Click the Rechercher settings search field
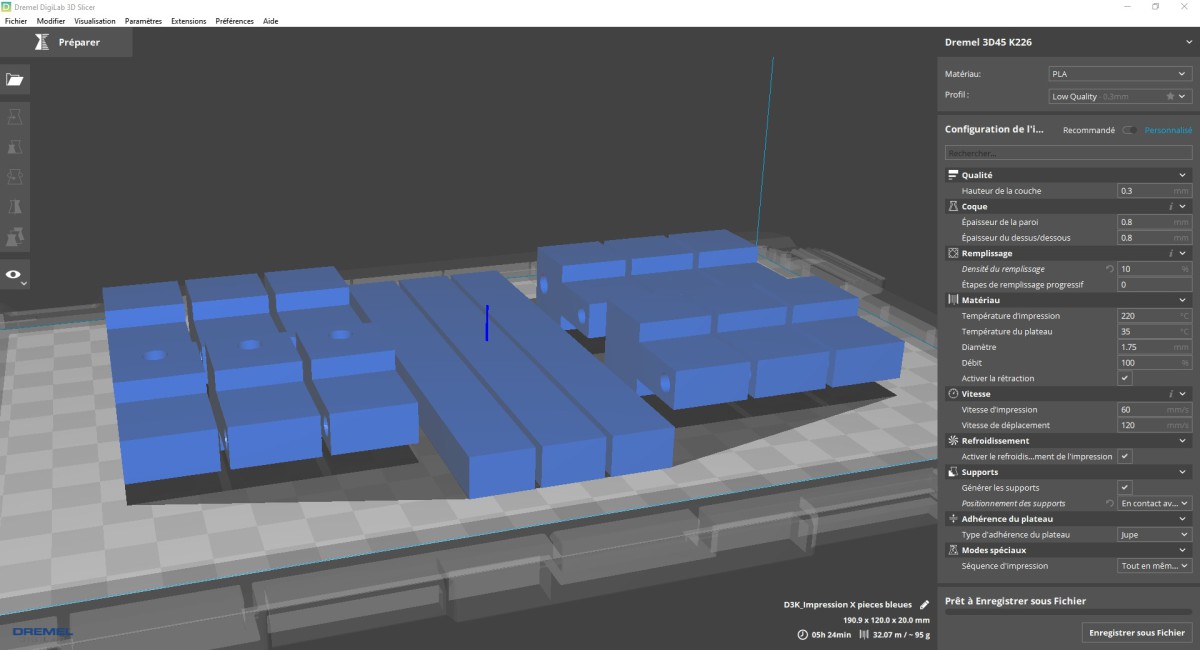The width and height of the screenshot is (1200, 650). (1067, 153)
